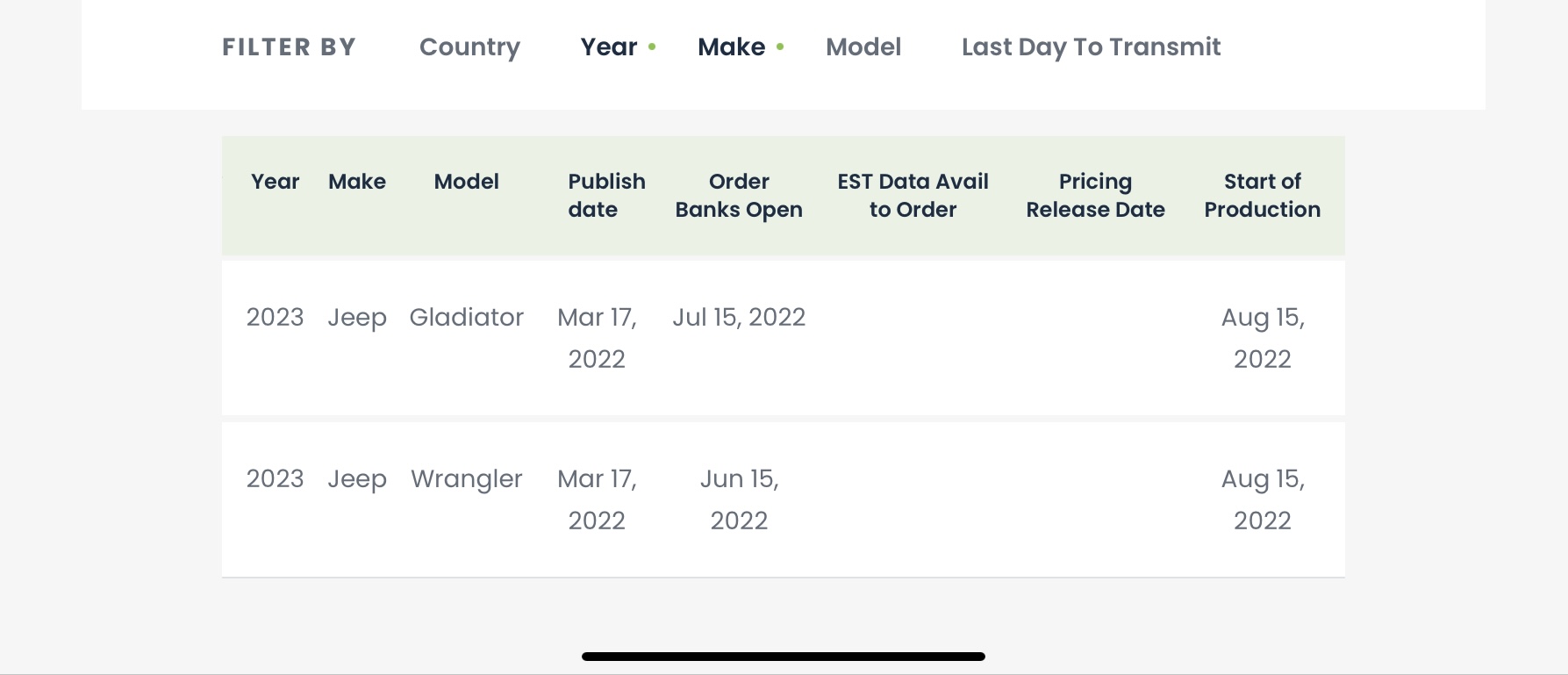
Task: Click the Start of Production header
Action: click(x=1262, y=196)
